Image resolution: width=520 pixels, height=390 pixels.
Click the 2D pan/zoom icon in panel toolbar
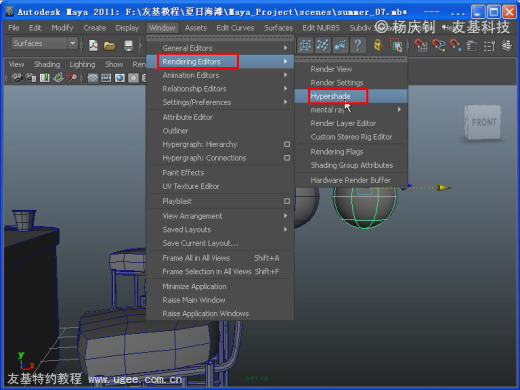[72, 78]
